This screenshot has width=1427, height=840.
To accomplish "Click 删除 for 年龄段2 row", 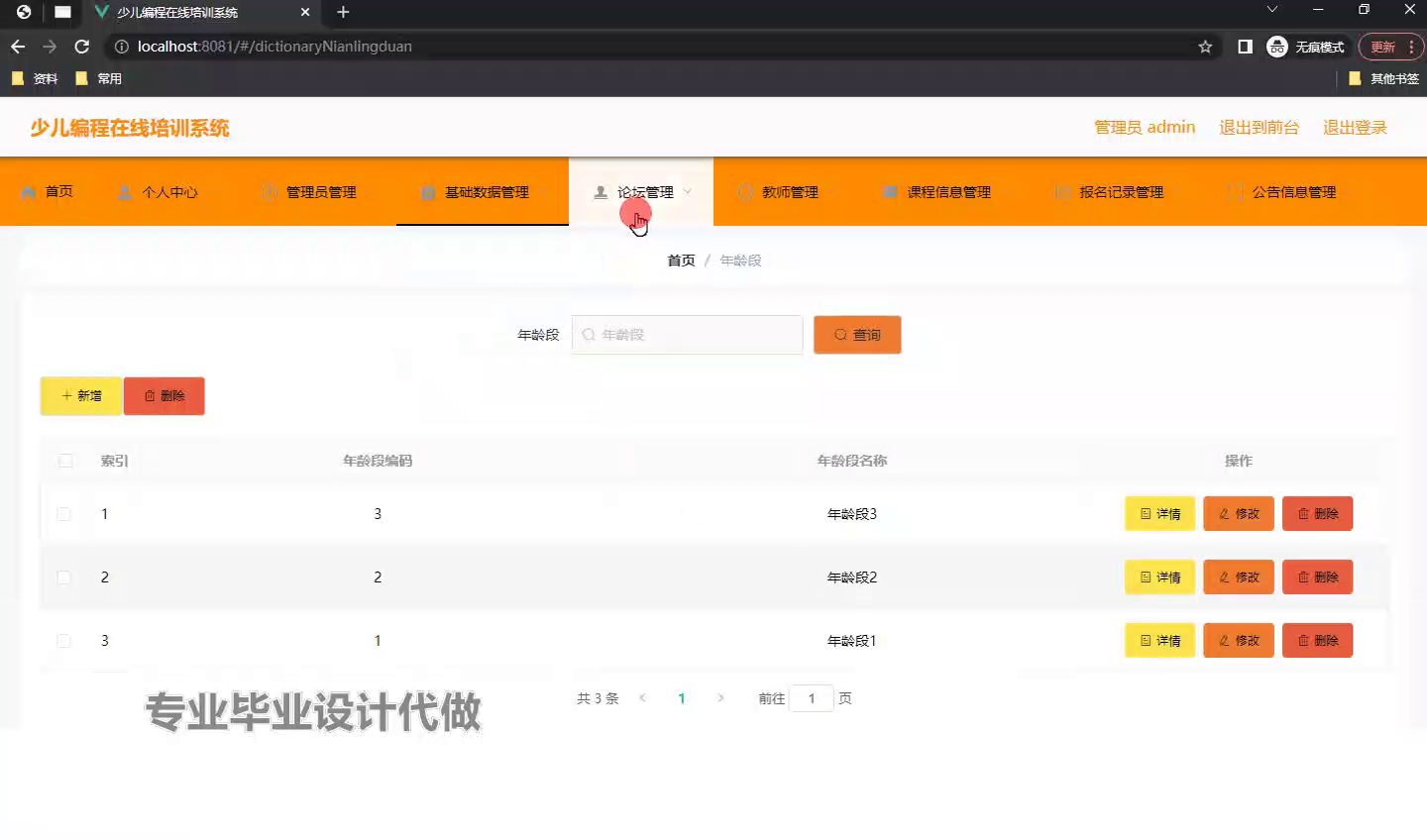I will click(x=1318, y=577).
